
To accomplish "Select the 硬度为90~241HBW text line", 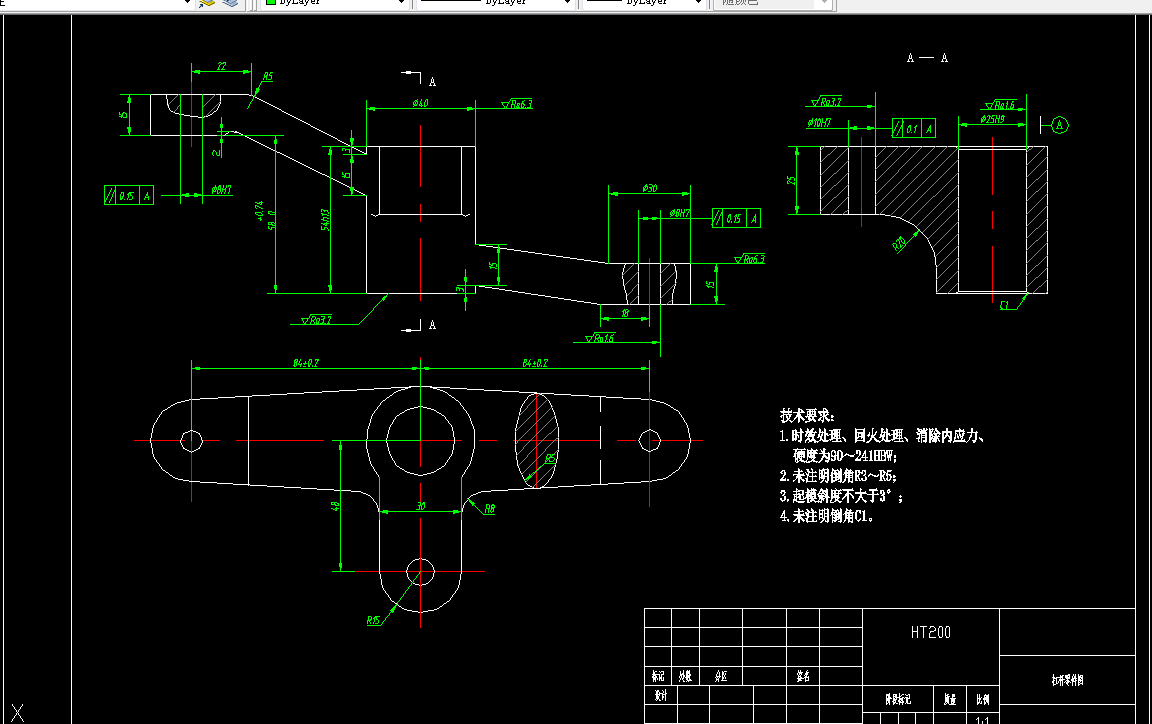I will (845, 456).
